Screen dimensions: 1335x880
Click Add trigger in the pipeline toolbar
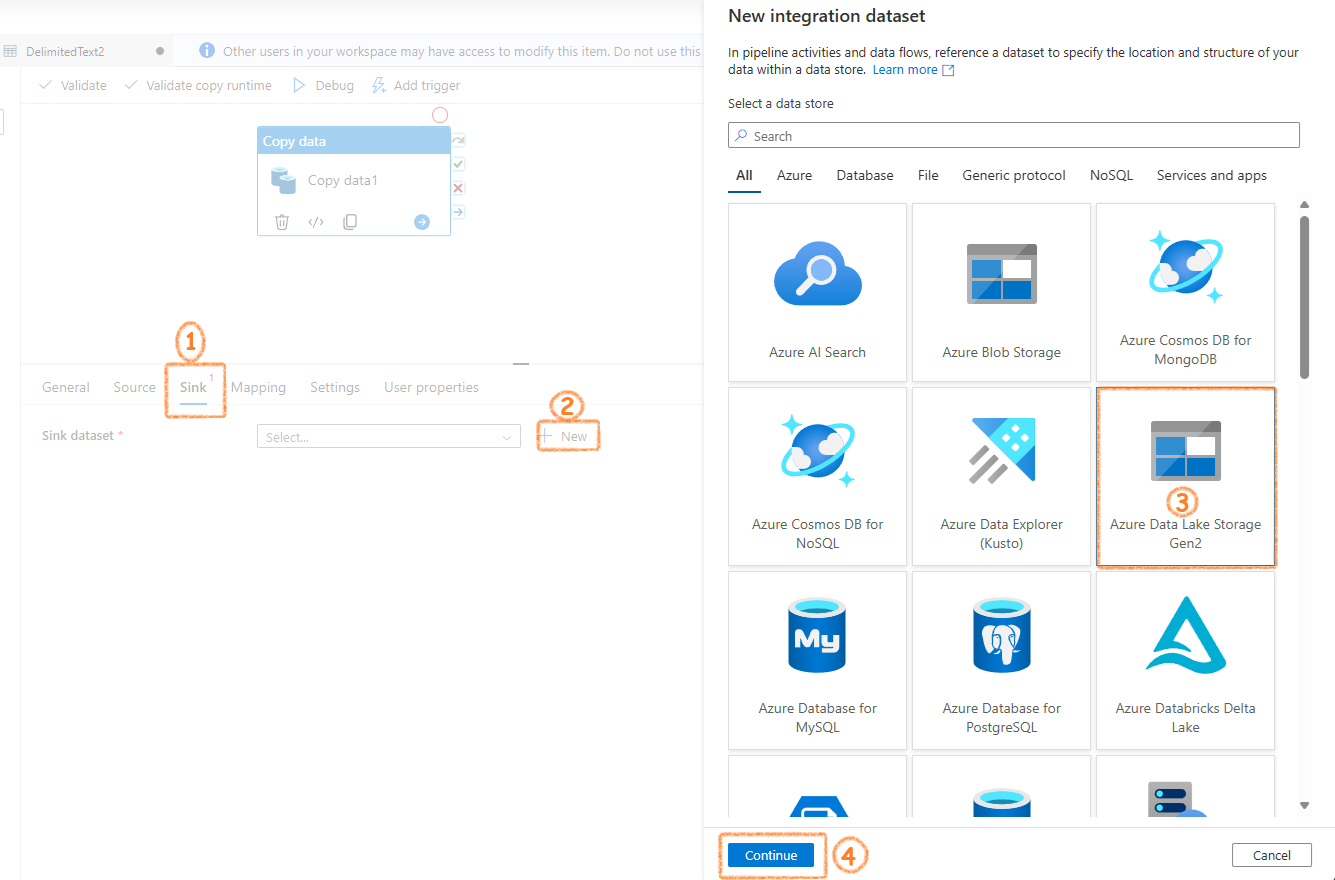tap(416, 85)
